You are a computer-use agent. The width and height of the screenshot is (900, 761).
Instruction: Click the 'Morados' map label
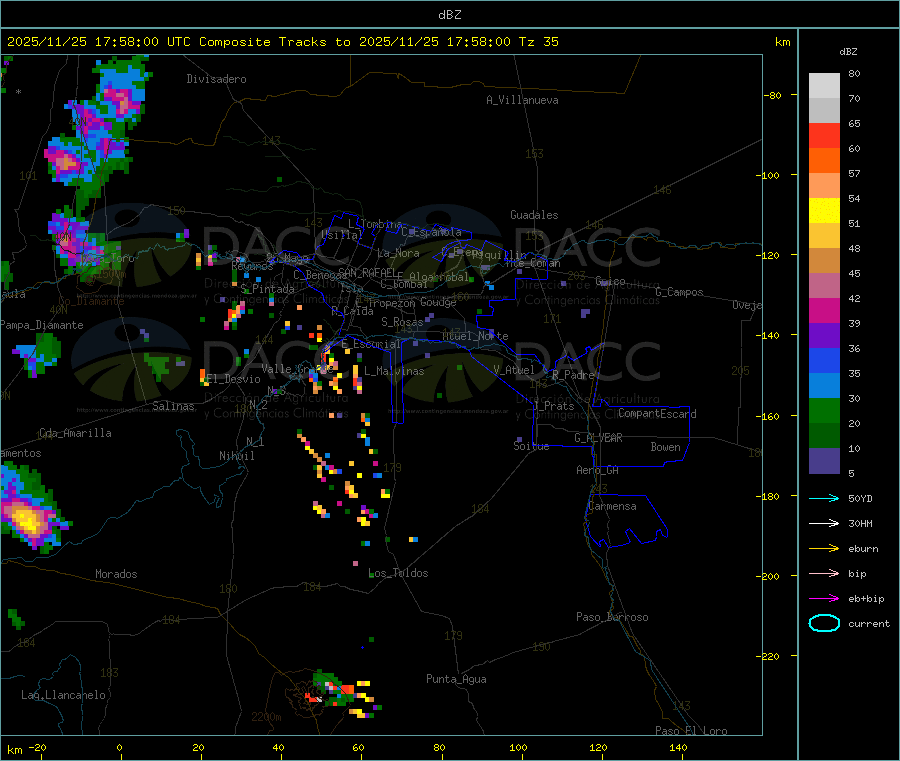116,574
